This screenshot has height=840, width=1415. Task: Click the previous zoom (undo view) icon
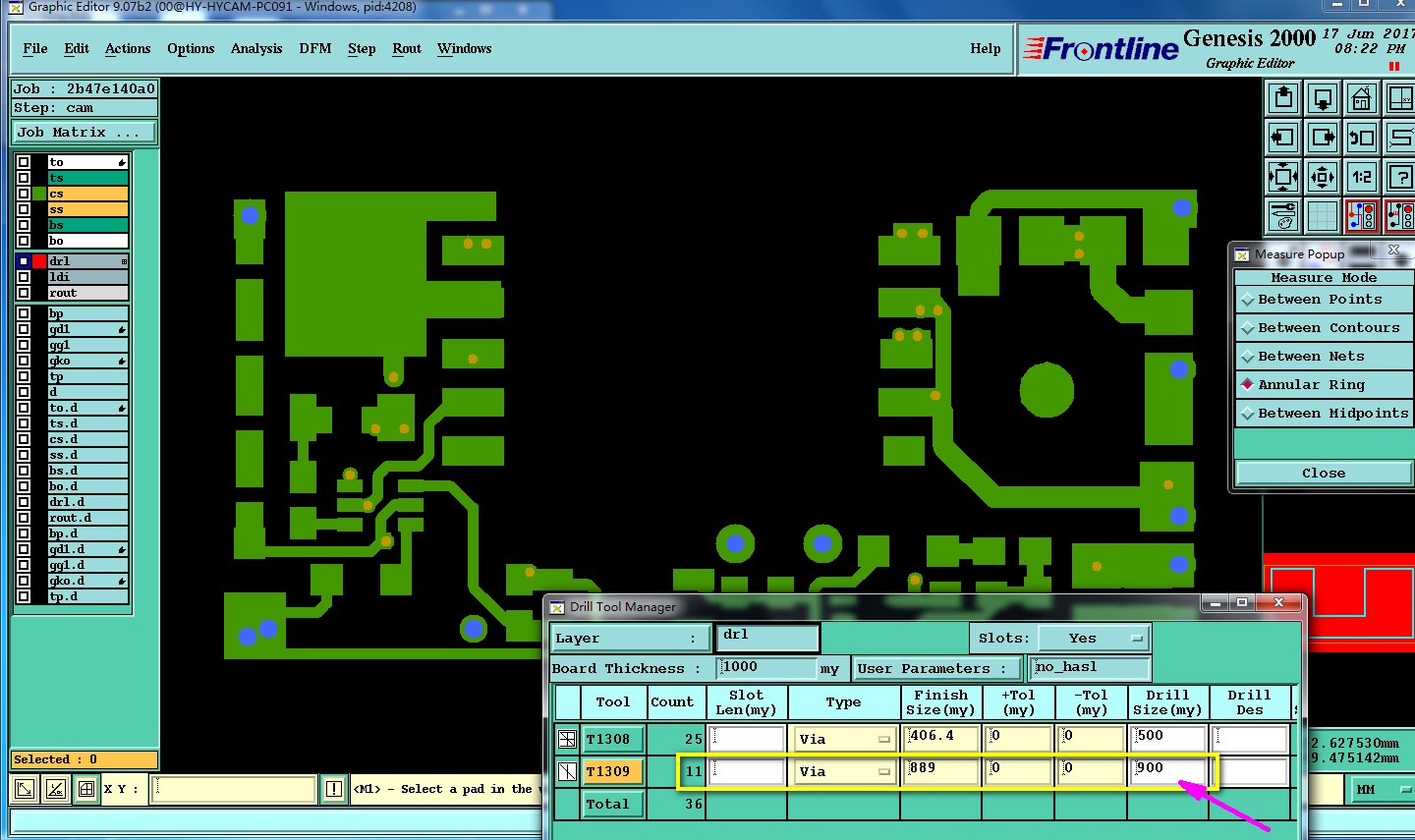[x=1362, y=138]
